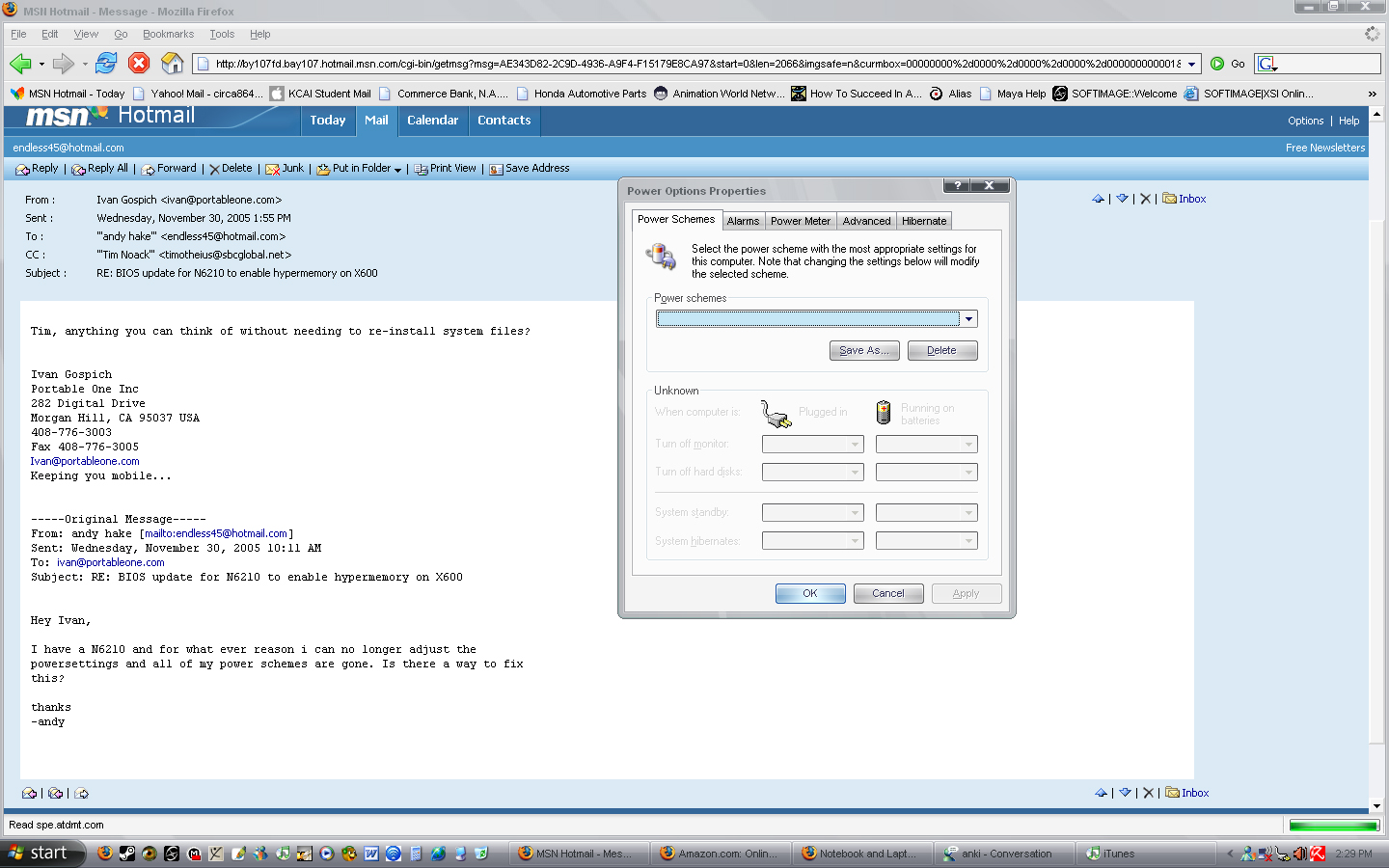Open the URL bar history dropdown arrow
This screenshot has width=1389, height=868.
pos(1192,64)
